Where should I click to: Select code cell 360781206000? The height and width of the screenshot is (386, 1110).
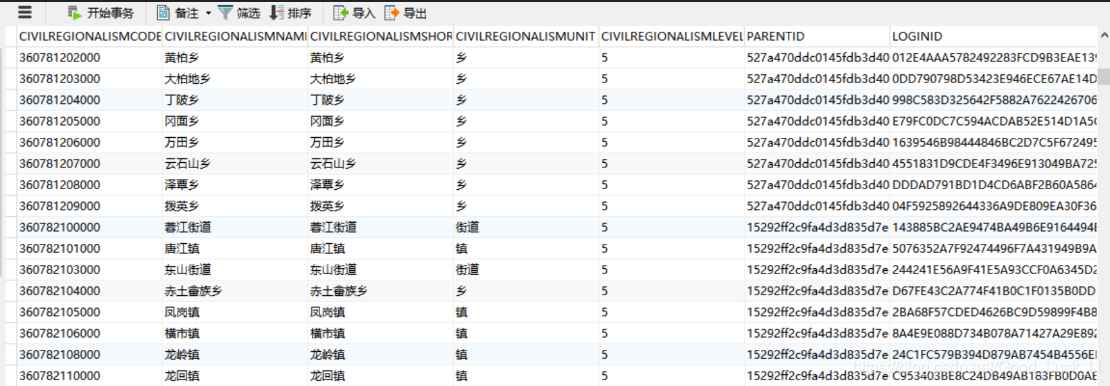pyautogui.click(x=89, y=142)
